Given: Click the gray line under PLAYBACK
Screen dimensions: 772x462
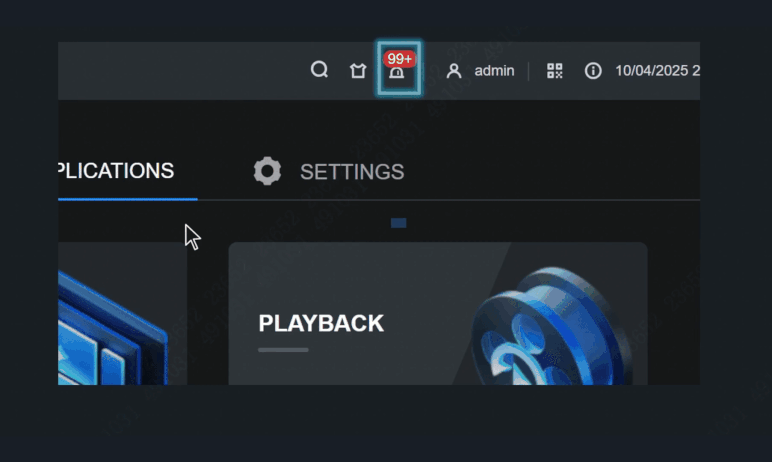Looking at the screenshot, I should tap(283, 350).
